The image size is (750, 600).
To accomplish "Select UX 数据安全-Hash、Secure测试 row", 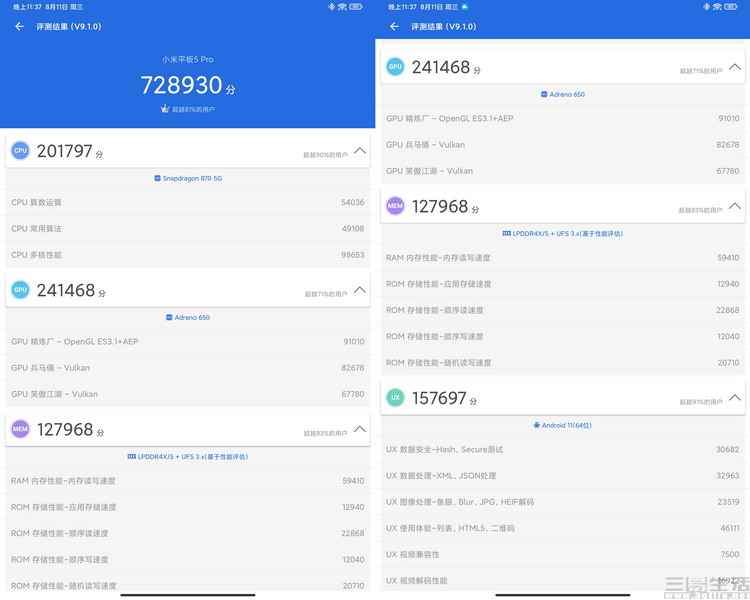I will point(562,449).
